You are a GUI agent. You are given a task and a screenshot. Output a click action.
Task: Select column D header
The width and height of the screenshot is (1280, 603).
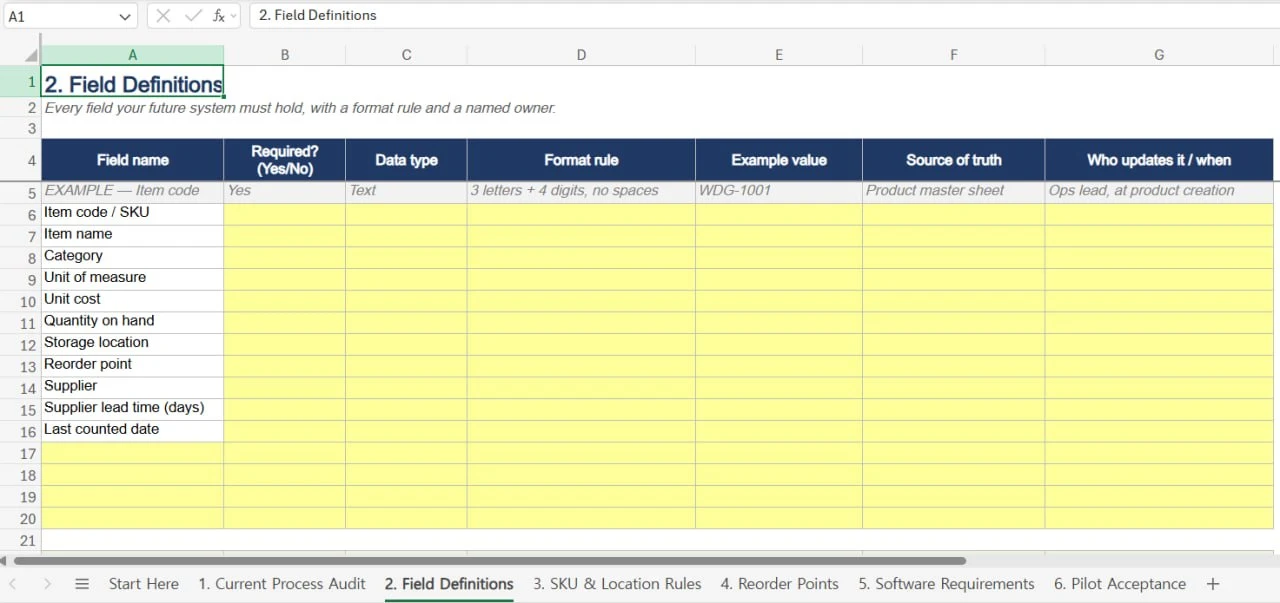[x=581, y=55]
